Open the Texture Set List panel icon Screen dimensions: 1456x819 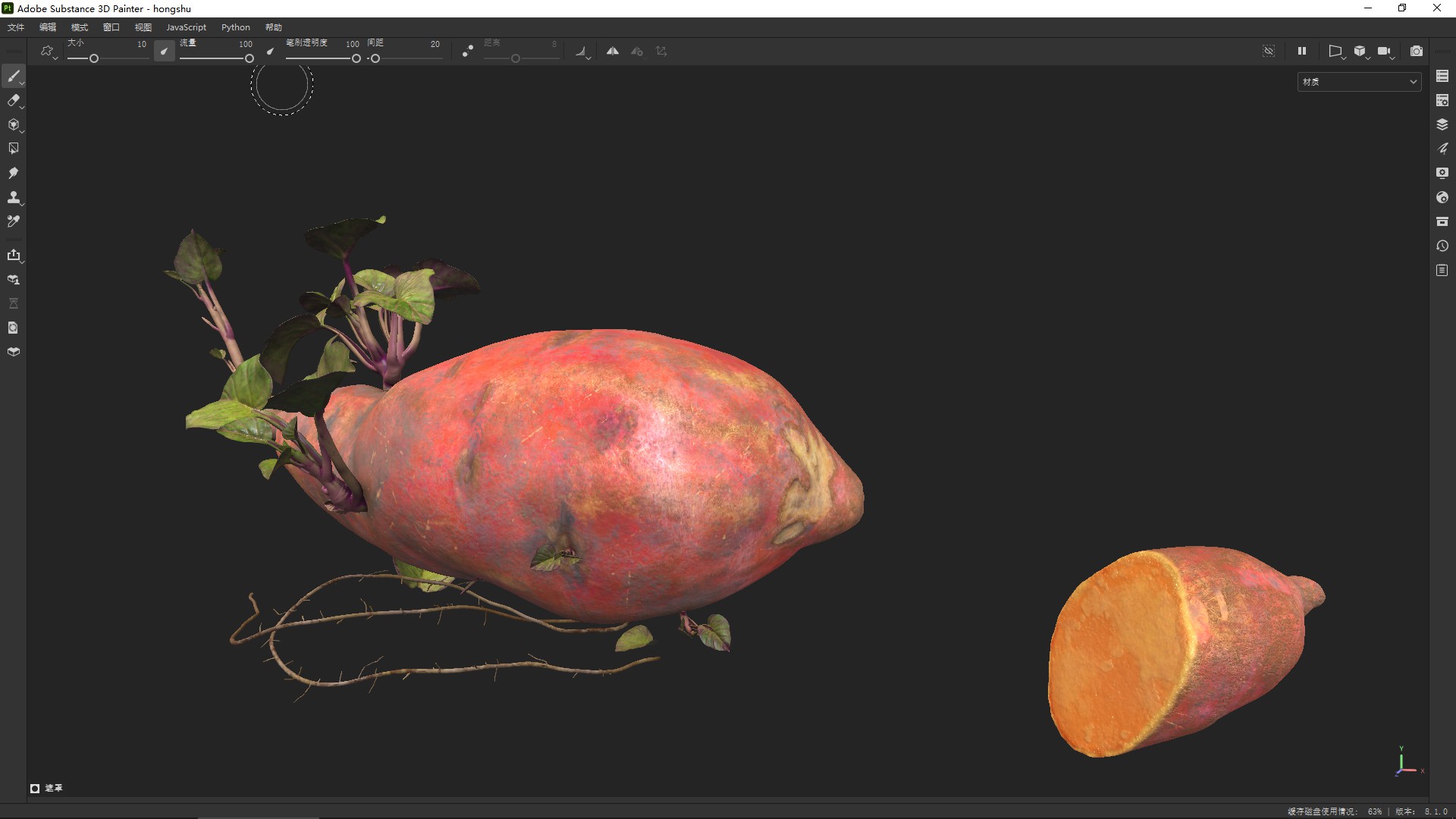(1442, 76)
